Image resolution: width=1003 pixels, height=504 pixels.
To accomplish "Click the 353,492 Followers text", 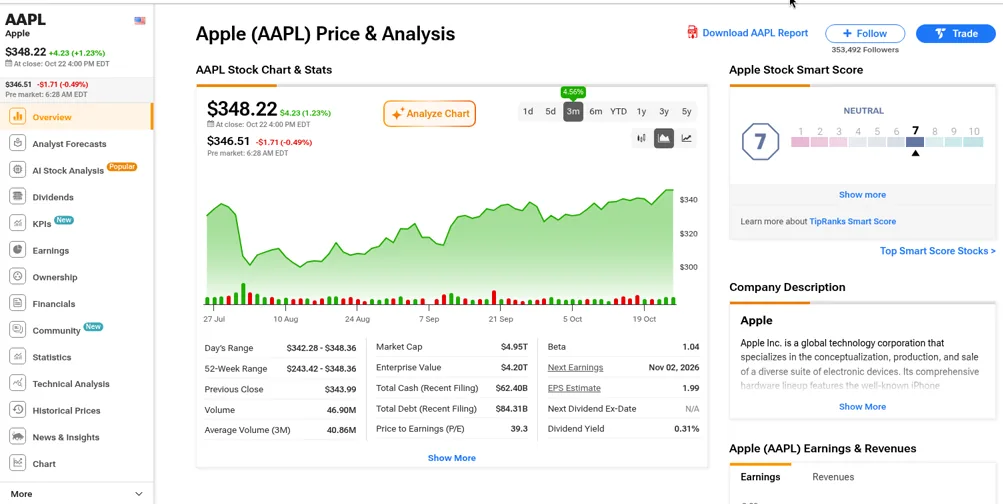I will (x=865, y=49).
